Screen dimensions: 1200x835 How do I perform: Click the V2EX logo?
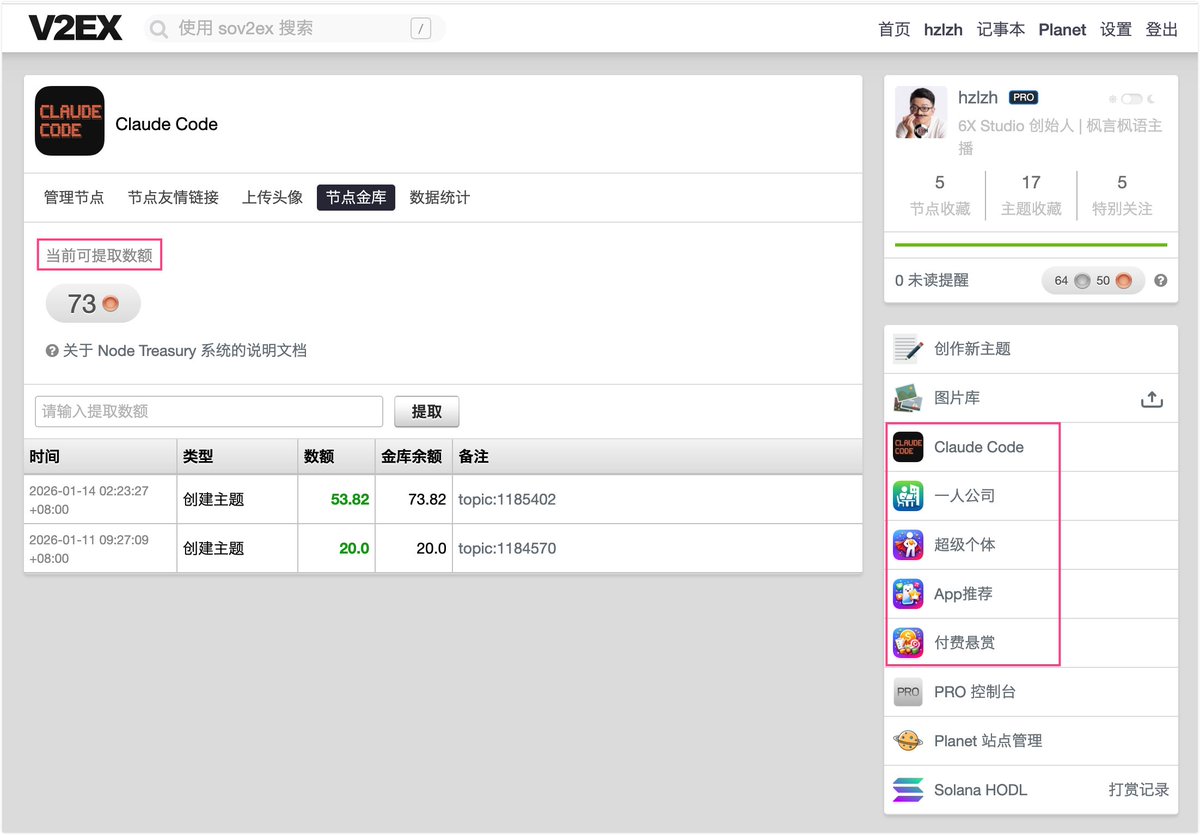tap(75, 29)
